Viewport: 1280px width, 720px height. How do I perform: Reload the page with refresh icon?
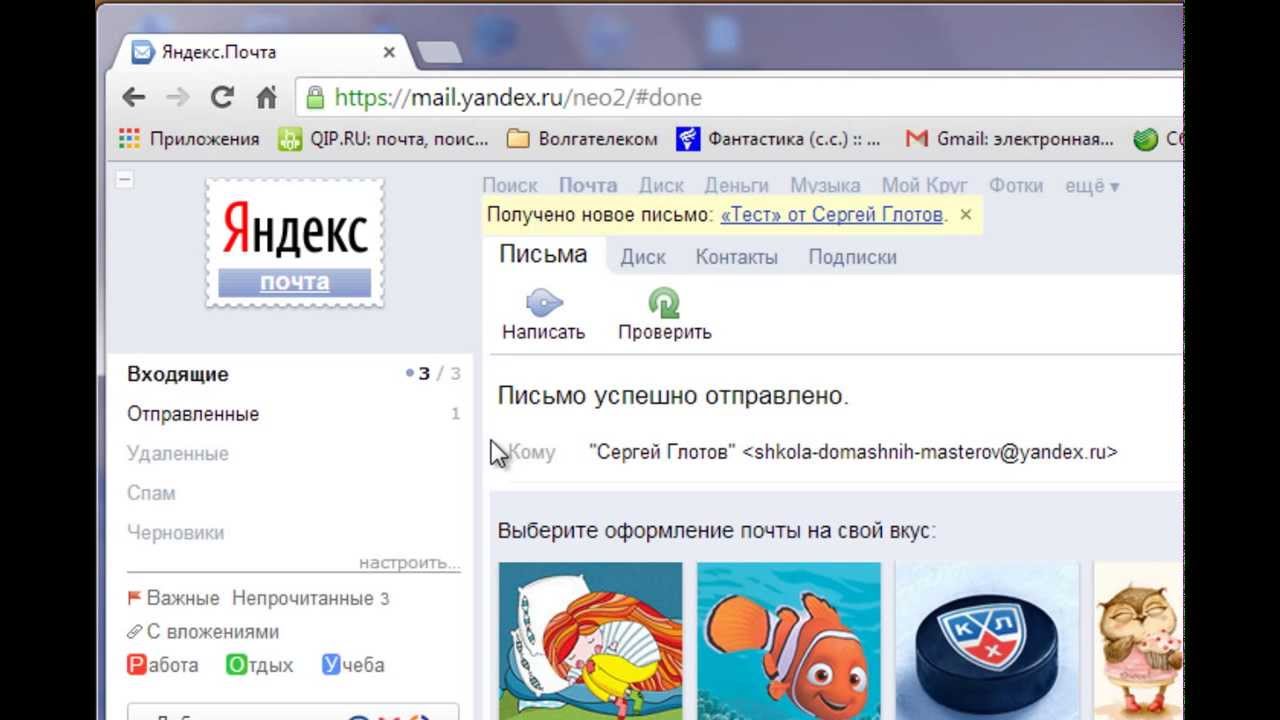(222, 97)
